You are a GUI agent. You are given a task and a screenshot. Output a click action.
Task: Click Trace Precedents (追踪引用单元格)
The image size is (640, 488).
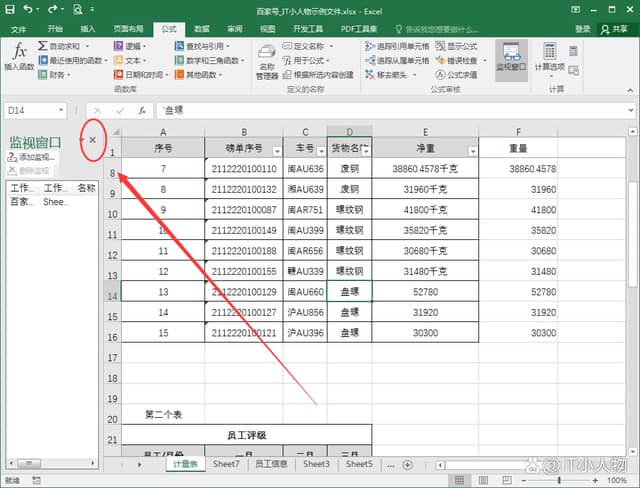point(397,46)
